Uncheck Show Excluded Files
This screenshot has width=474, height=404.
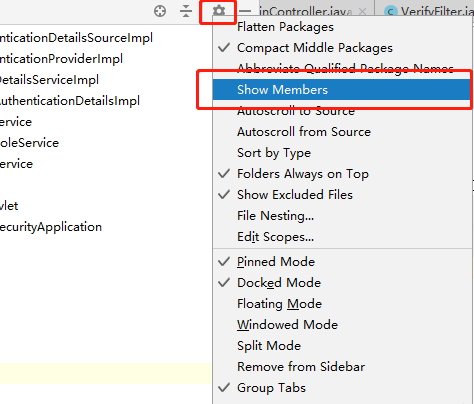295,195
